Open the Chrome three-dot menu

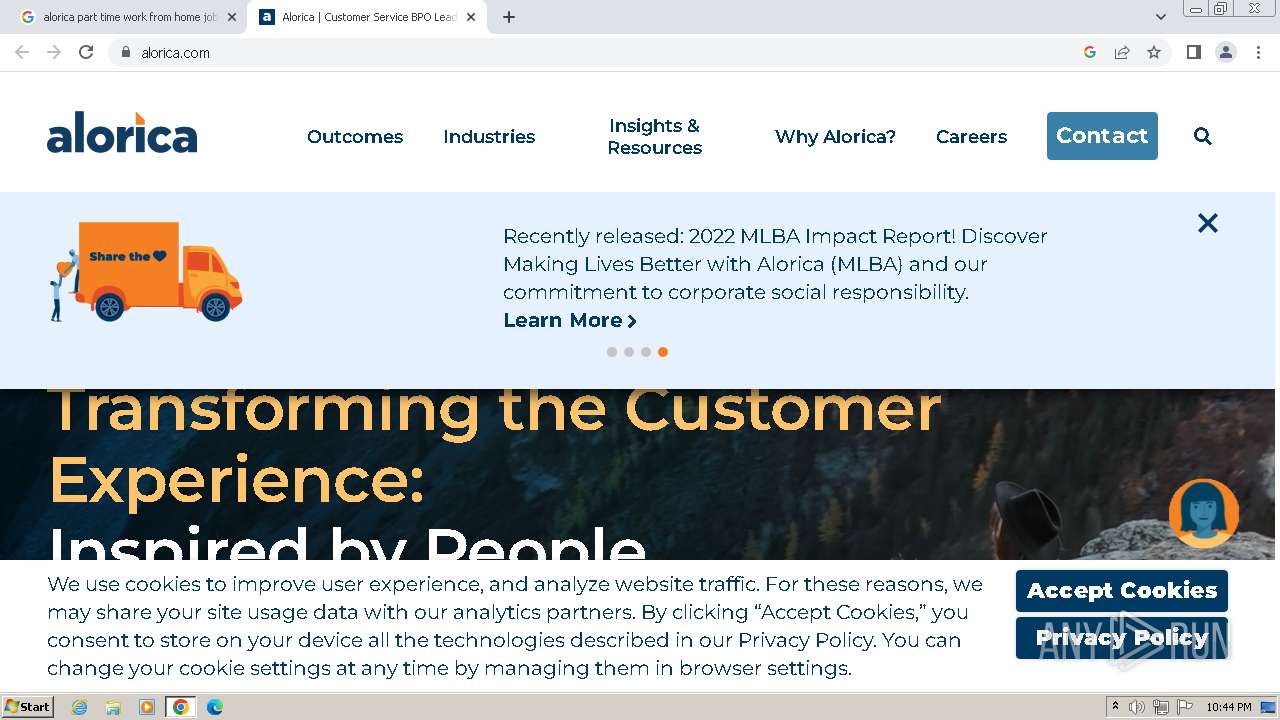(x=1258, y=52)
